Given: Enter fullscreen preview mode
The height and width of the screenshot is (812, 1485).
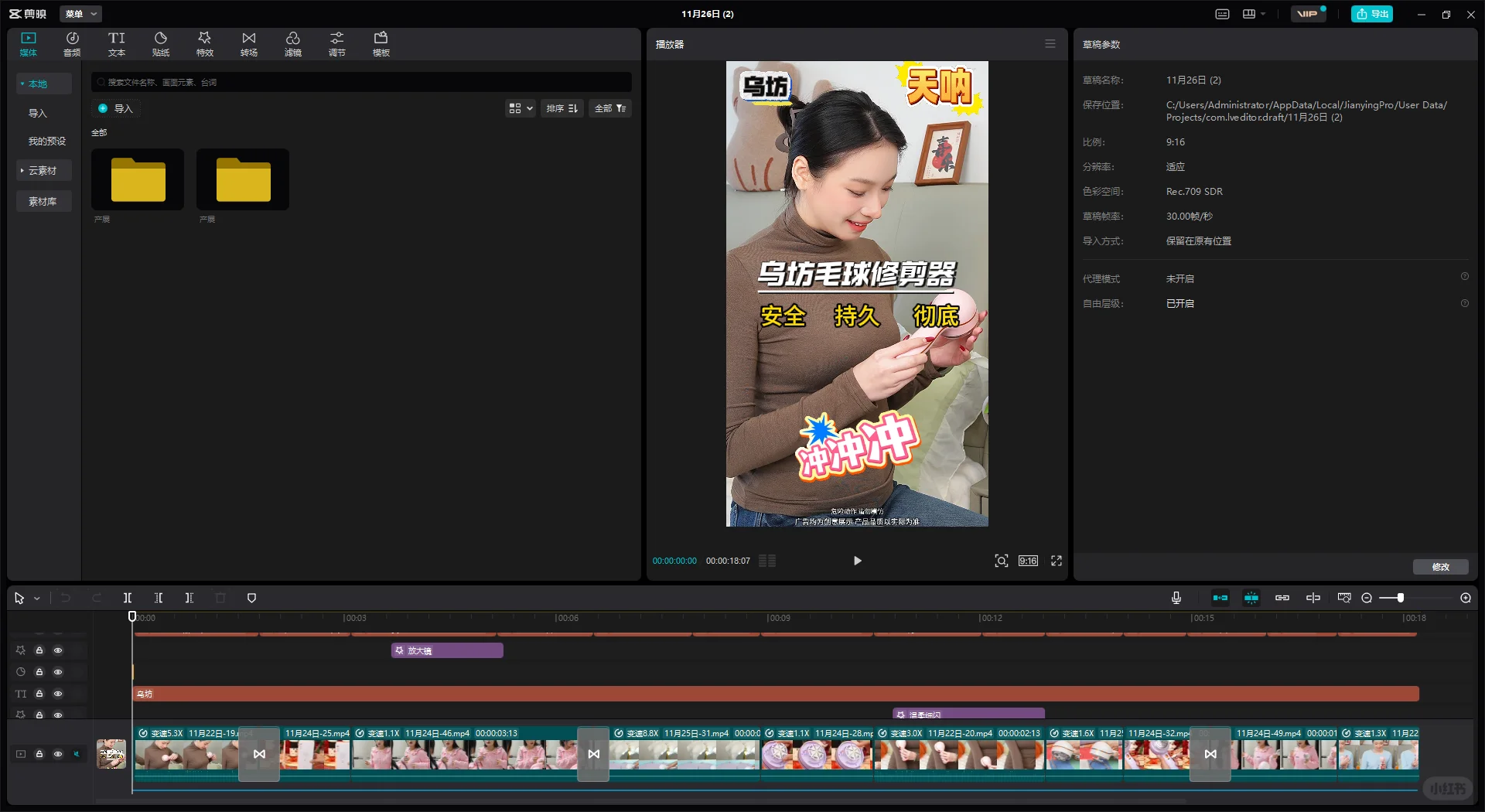Looking at the screenshot, I should (x=1057, y=561).
